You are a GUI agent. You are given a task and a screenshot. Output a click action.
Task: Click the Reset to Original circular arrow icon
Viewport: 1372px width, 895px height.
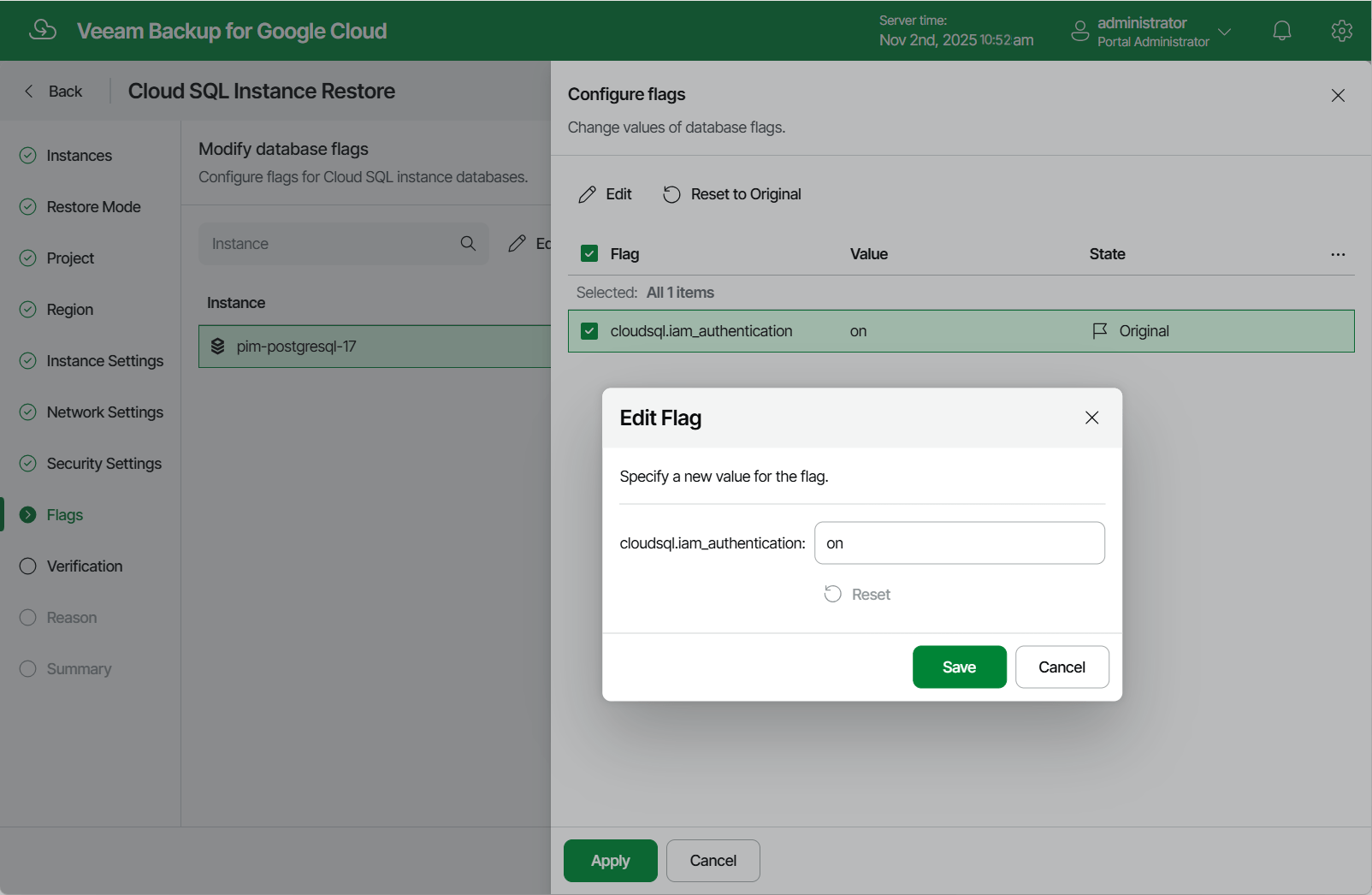(671, 194)
